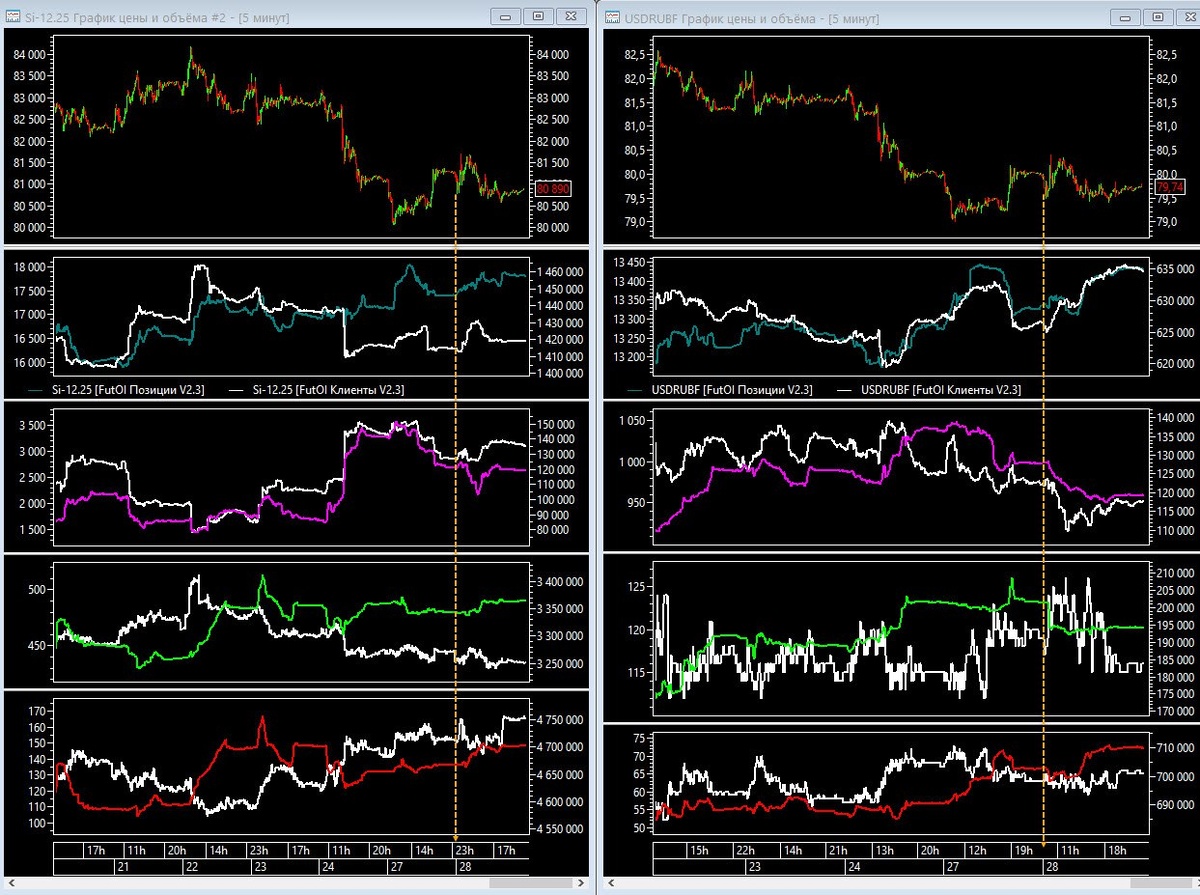The image size is (1200, 895).
Task: Minimize the USDRUBF chart window
Action: coord(1126,16)
